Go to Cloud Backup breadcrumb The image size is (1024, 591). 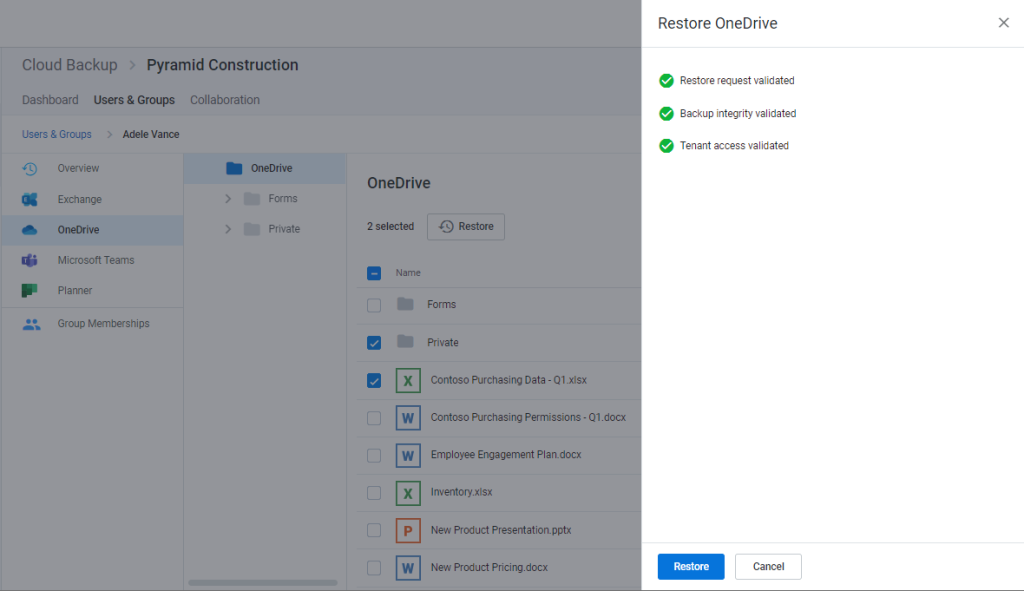pos(70,65)
